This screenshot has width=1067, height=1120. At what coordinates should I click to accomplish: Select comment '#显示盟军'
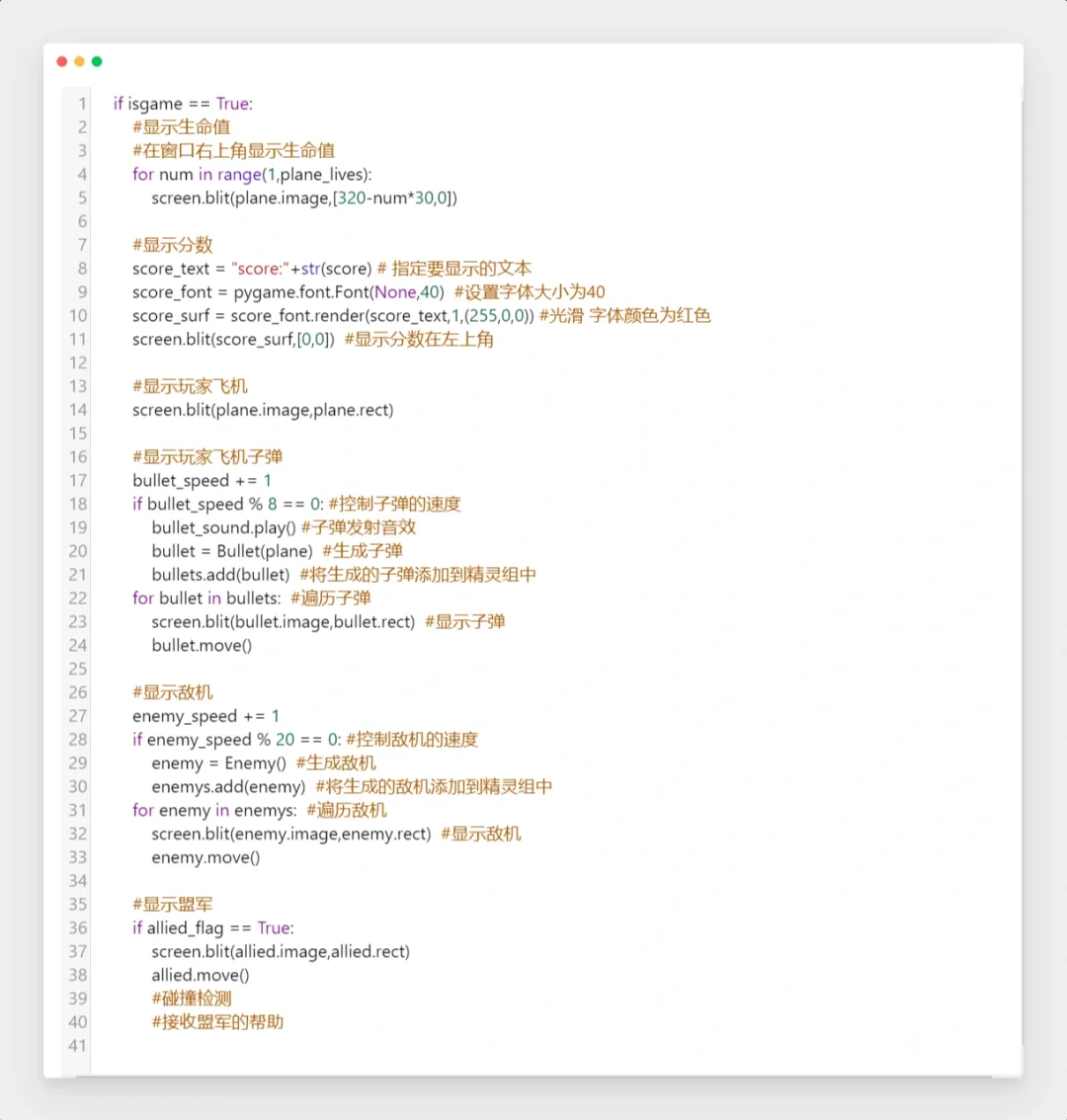coord(173,905)
